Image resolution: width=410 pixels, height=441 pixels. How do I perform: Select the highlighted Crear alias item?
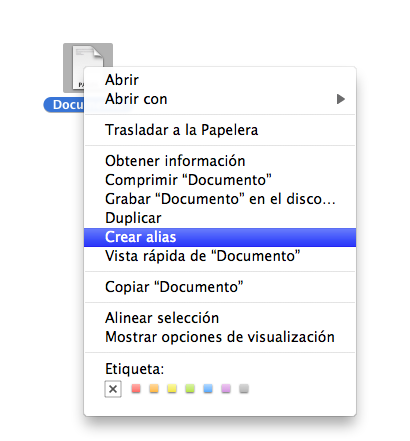[x=220, y=237]
